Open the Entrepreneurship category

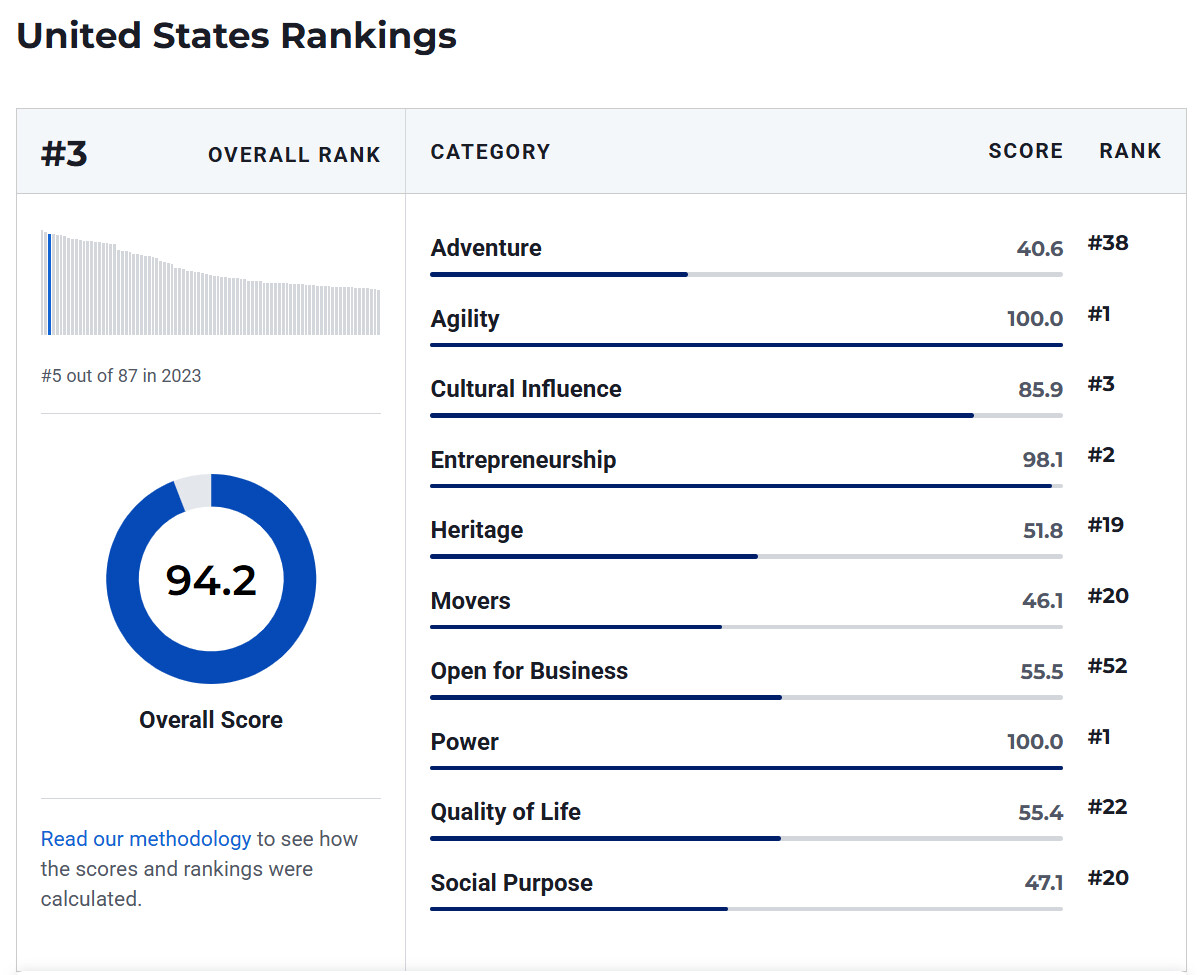click(x=523, y=460)
